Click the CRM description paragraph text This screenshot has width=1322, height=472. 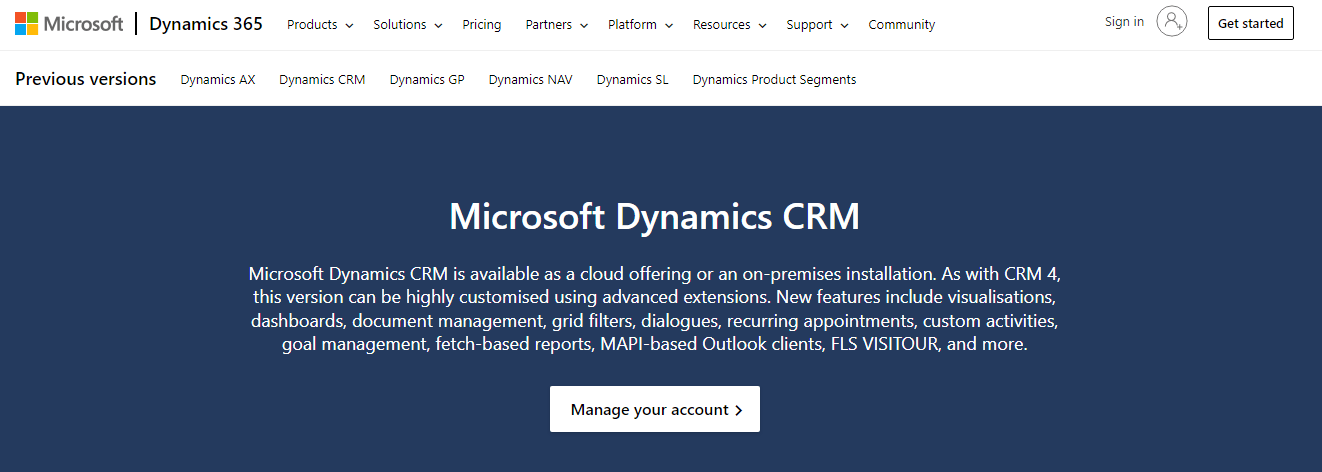(654, 308)
